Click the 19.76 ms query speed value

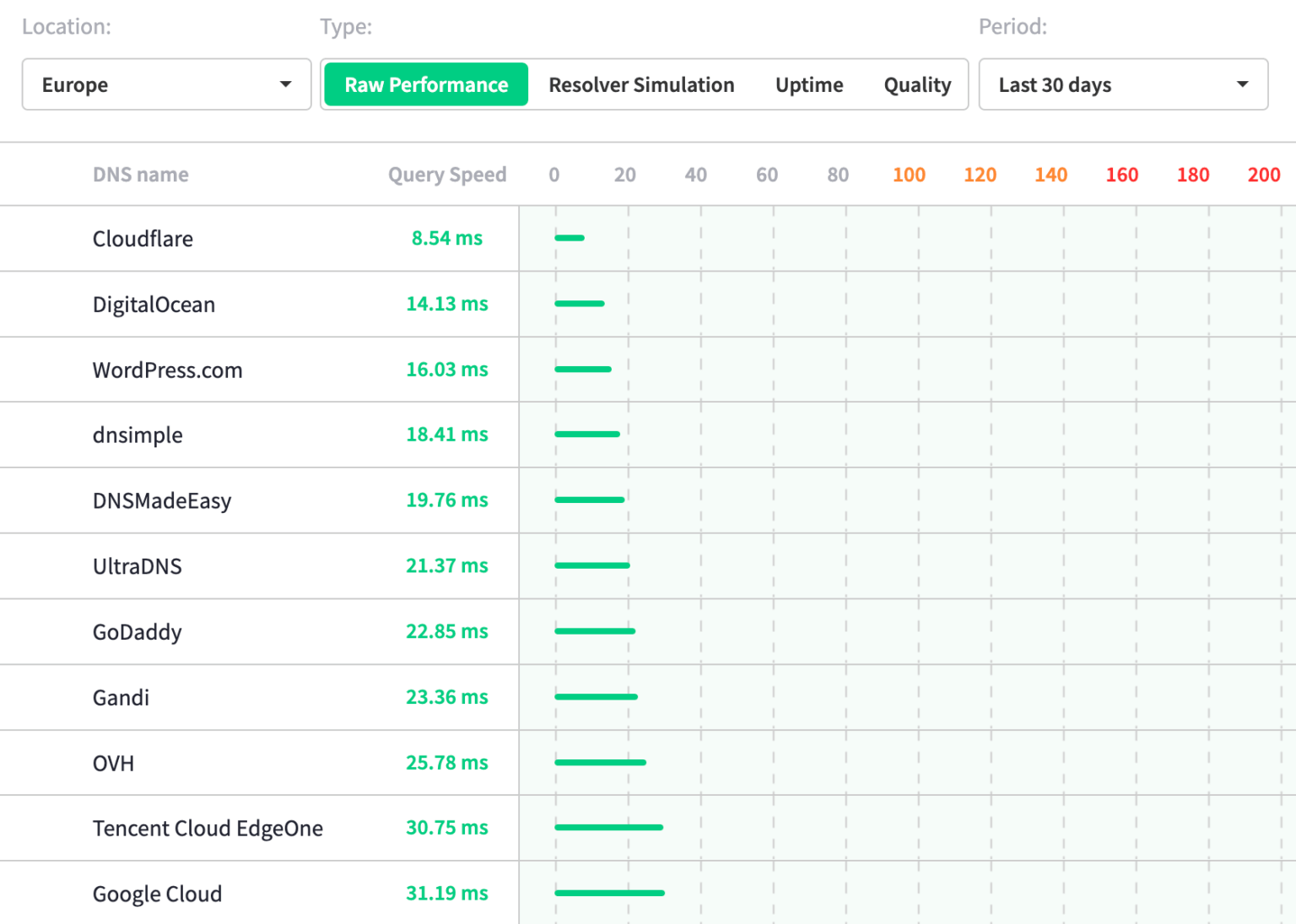click(x=447, y=500)
